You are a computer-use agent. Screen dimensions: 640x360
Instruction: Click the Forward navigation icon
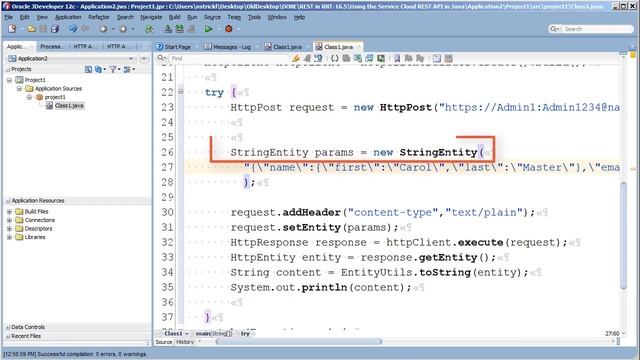coord(122,29)
